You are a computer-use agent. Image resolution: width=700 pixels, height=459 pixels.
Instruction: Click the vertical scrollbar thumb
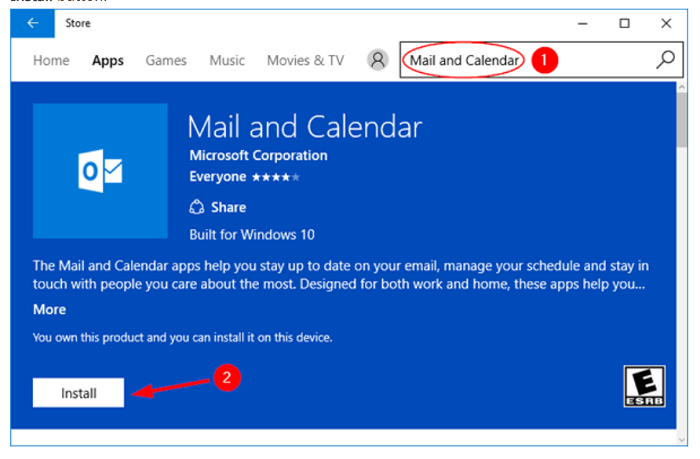682,120
